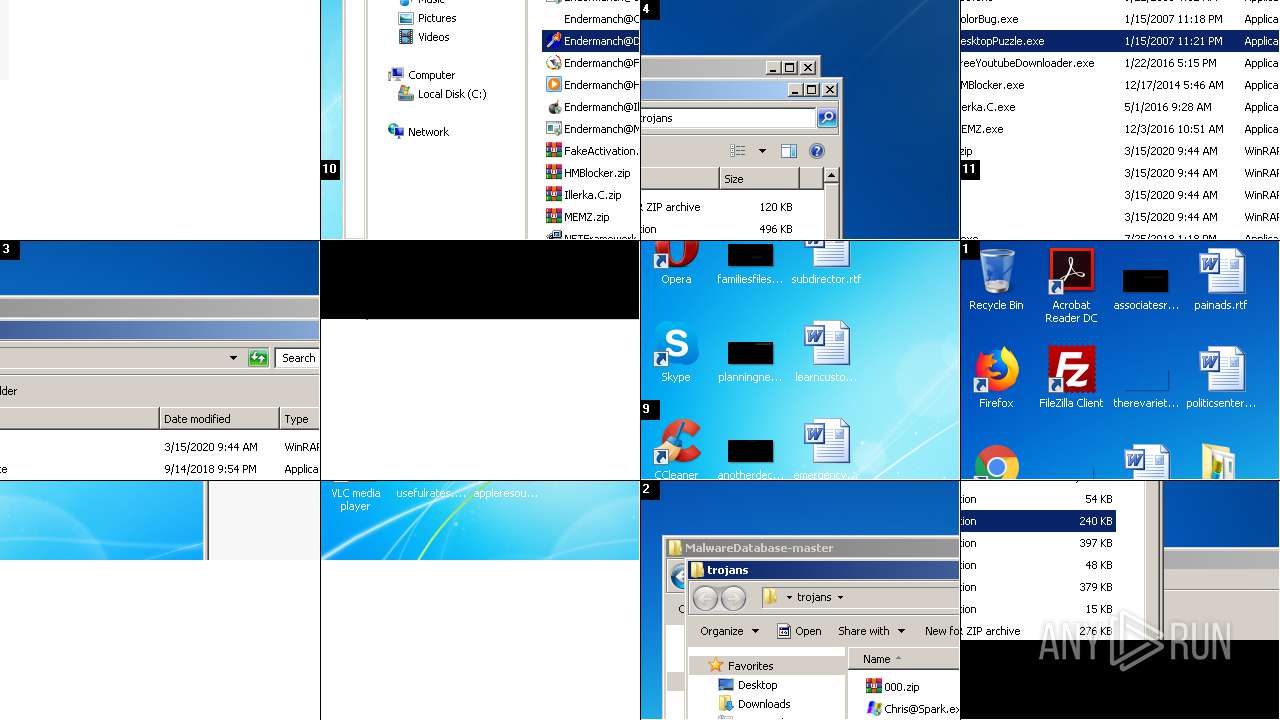Select the painads.rtf document icon
This screenshot has width=1280, height=720.
[1221, 280]
